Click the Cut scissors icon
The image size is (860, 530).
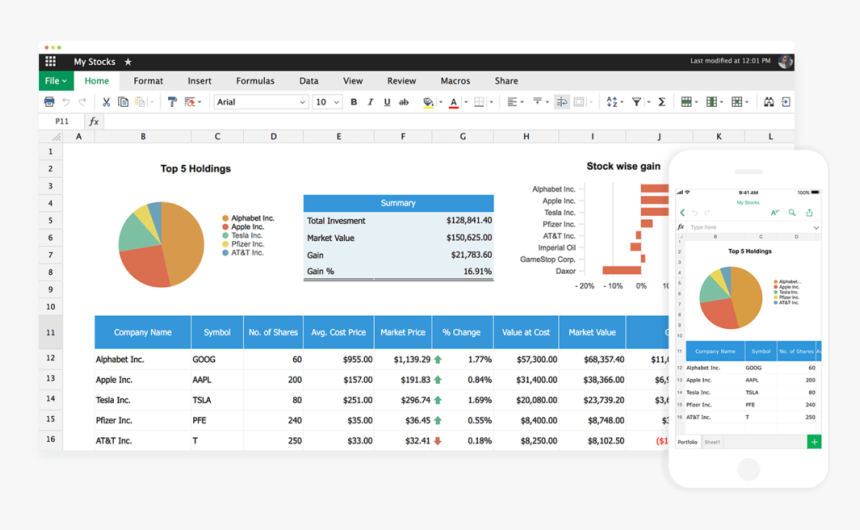[106, 102]
